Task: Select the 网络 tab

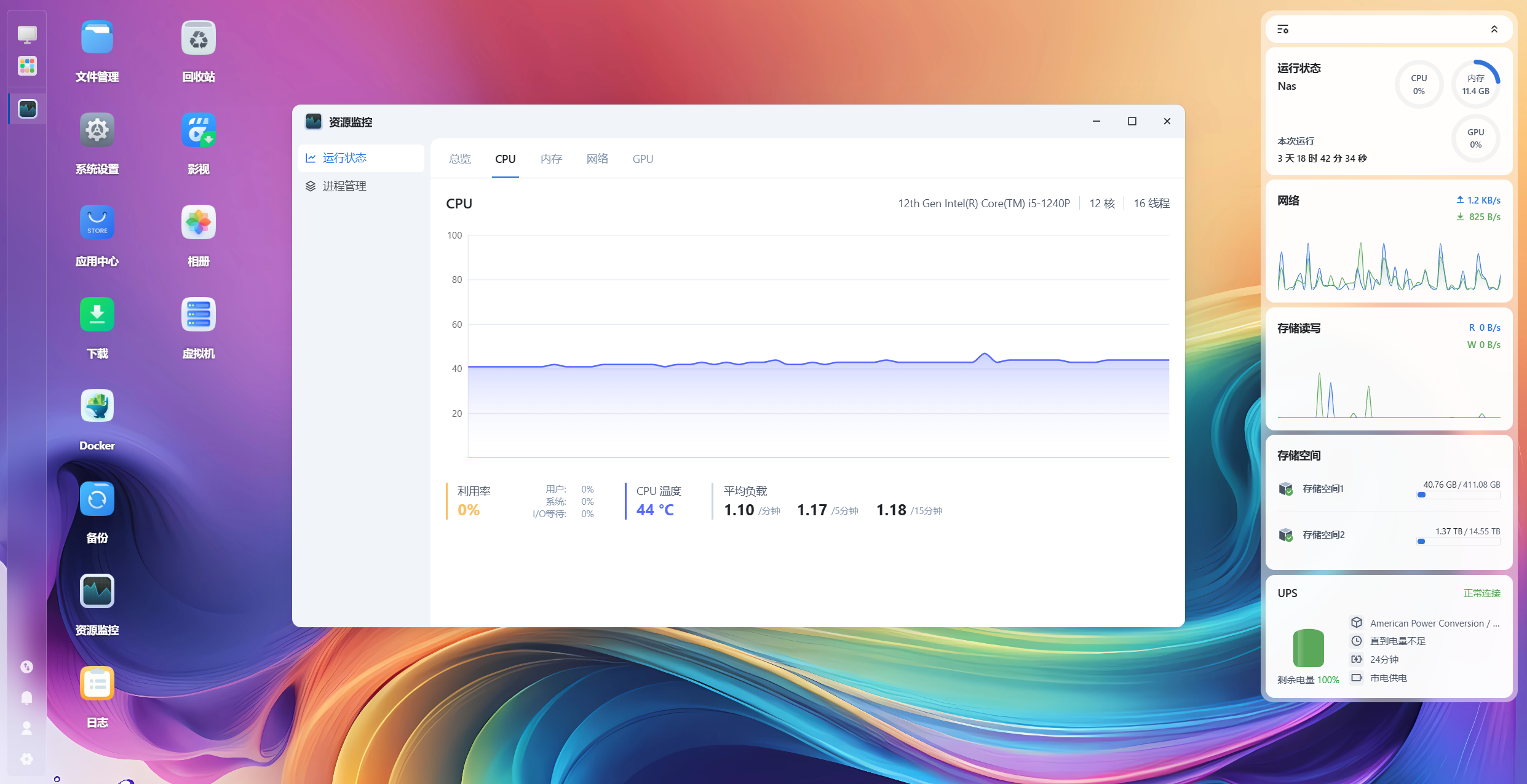Action: pyautogui.click(x=597, y=159)
